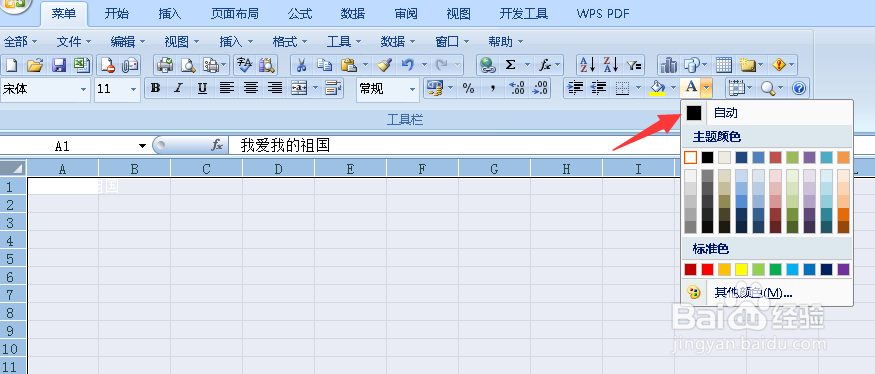
Task: Click the AutoSum sigma icon
Action: [x=510, y=65]
